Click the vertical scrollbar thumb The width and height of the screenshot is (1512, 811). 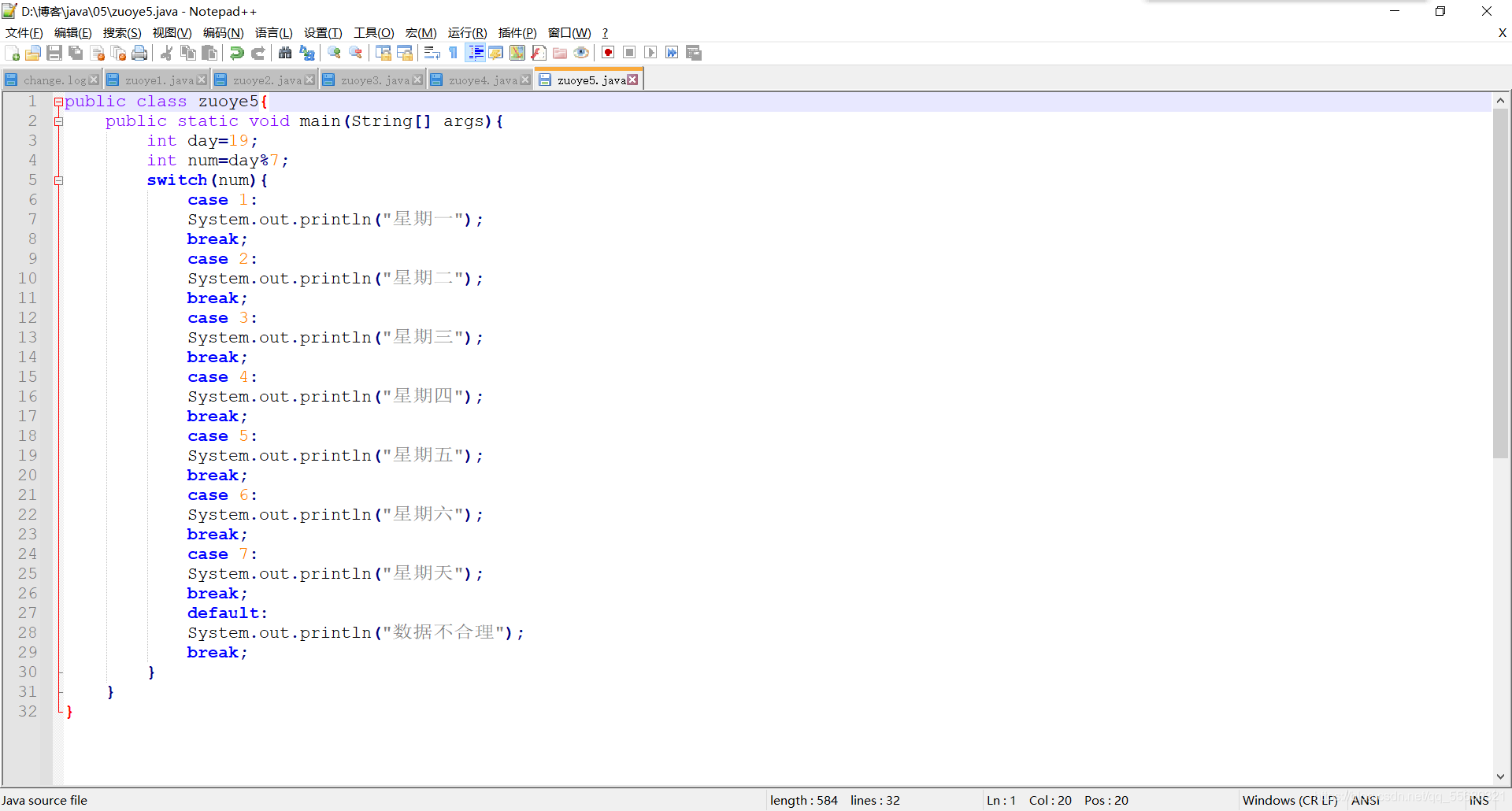[x=1500, y=283]
